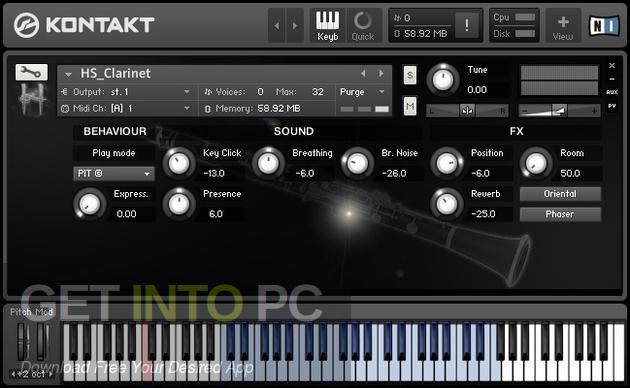This screenshot has width=630, height=388.
Task: Go to previous instrument in top header
Action: tap(276, 25)
